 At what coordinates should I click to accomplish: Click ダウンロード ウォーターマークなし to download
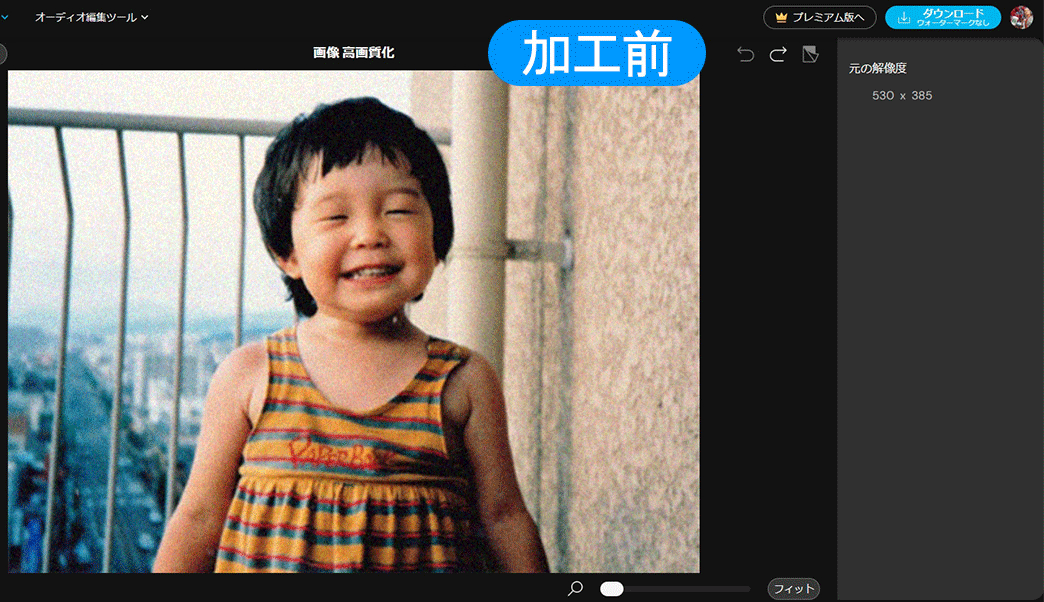[x=941, y=17]
